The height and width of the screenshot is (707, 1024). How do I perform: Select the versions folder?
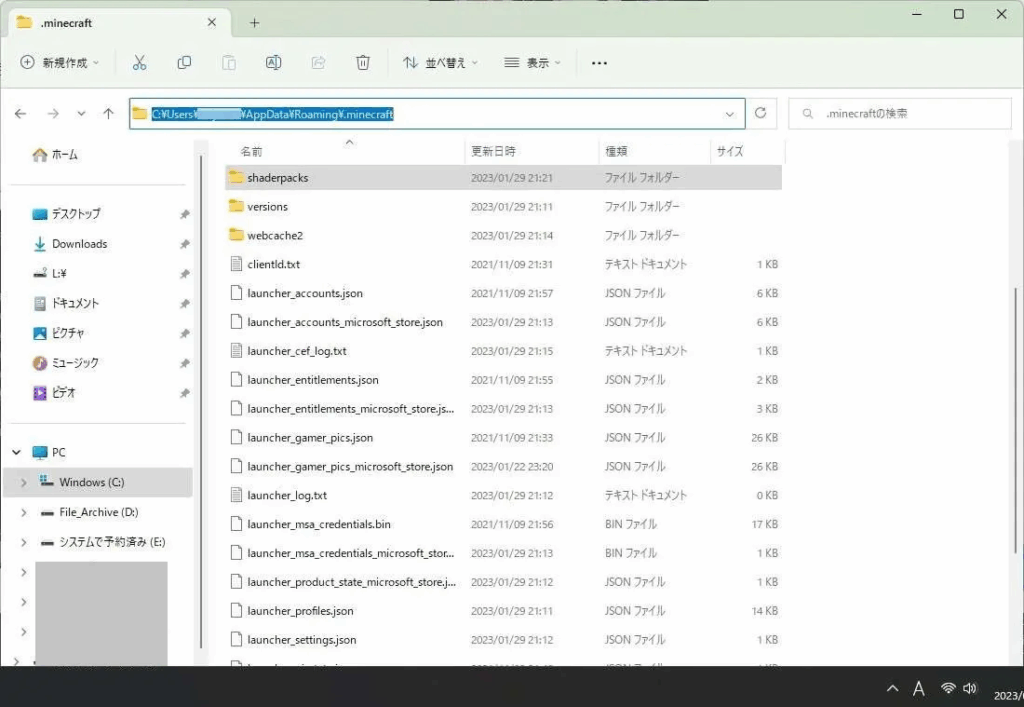267,207
